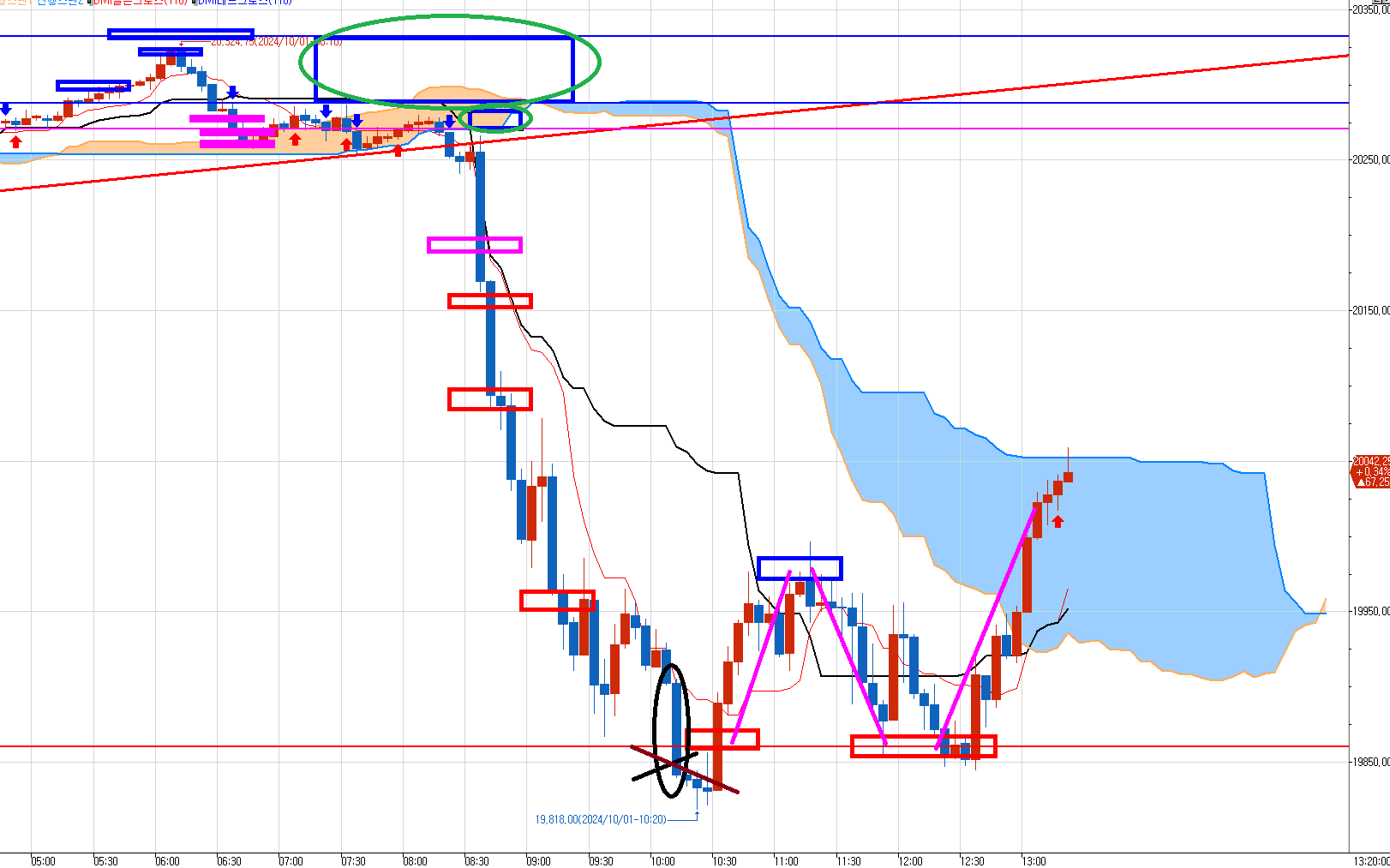Click the 09:00 time axis label
This screenshot has height=868, width=1390.
pyautogui.click(x=539, y=861)
